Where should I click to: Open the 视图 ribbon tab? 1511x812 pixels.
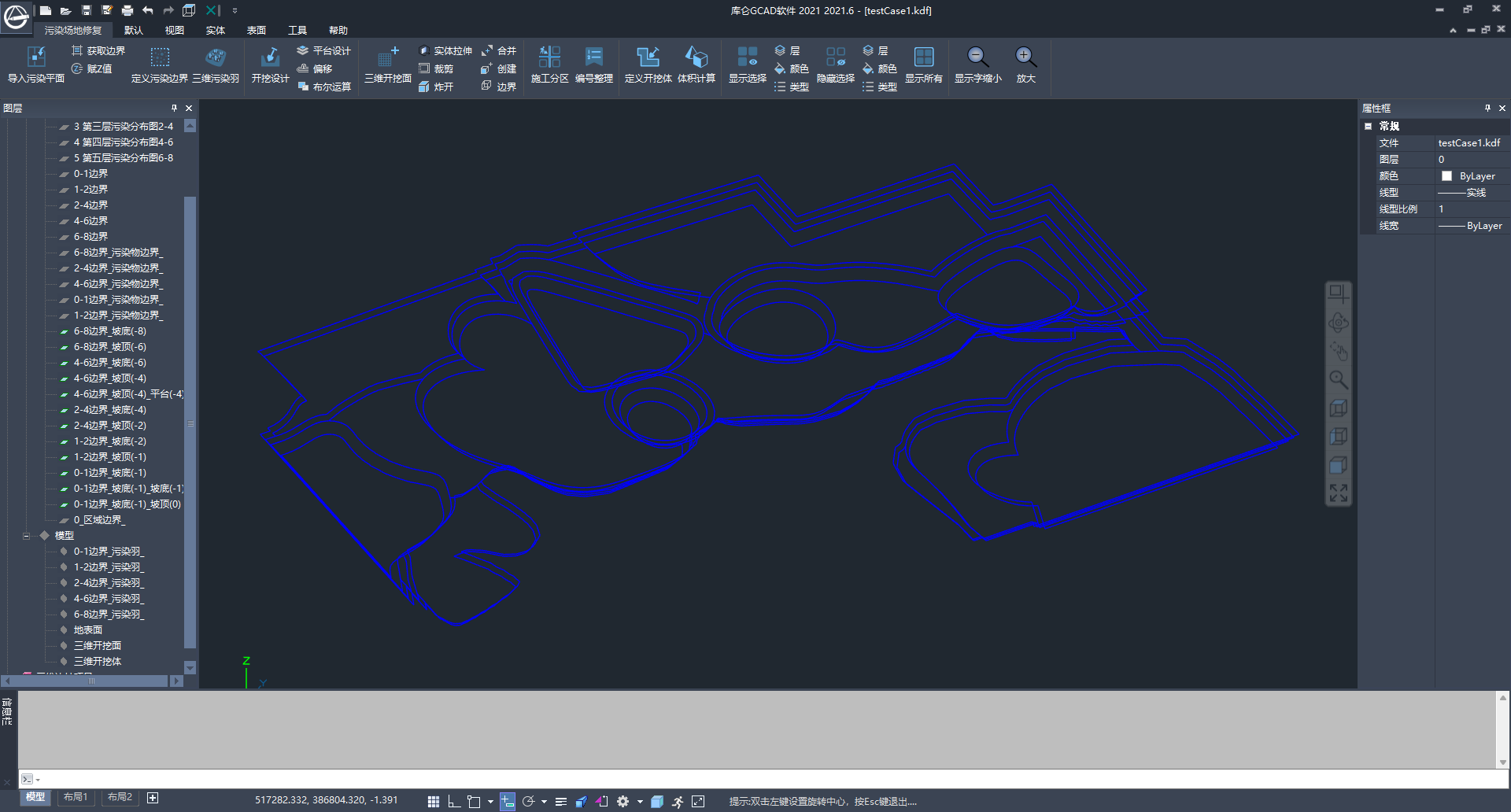pyautogui.click(x=175, y=30)
